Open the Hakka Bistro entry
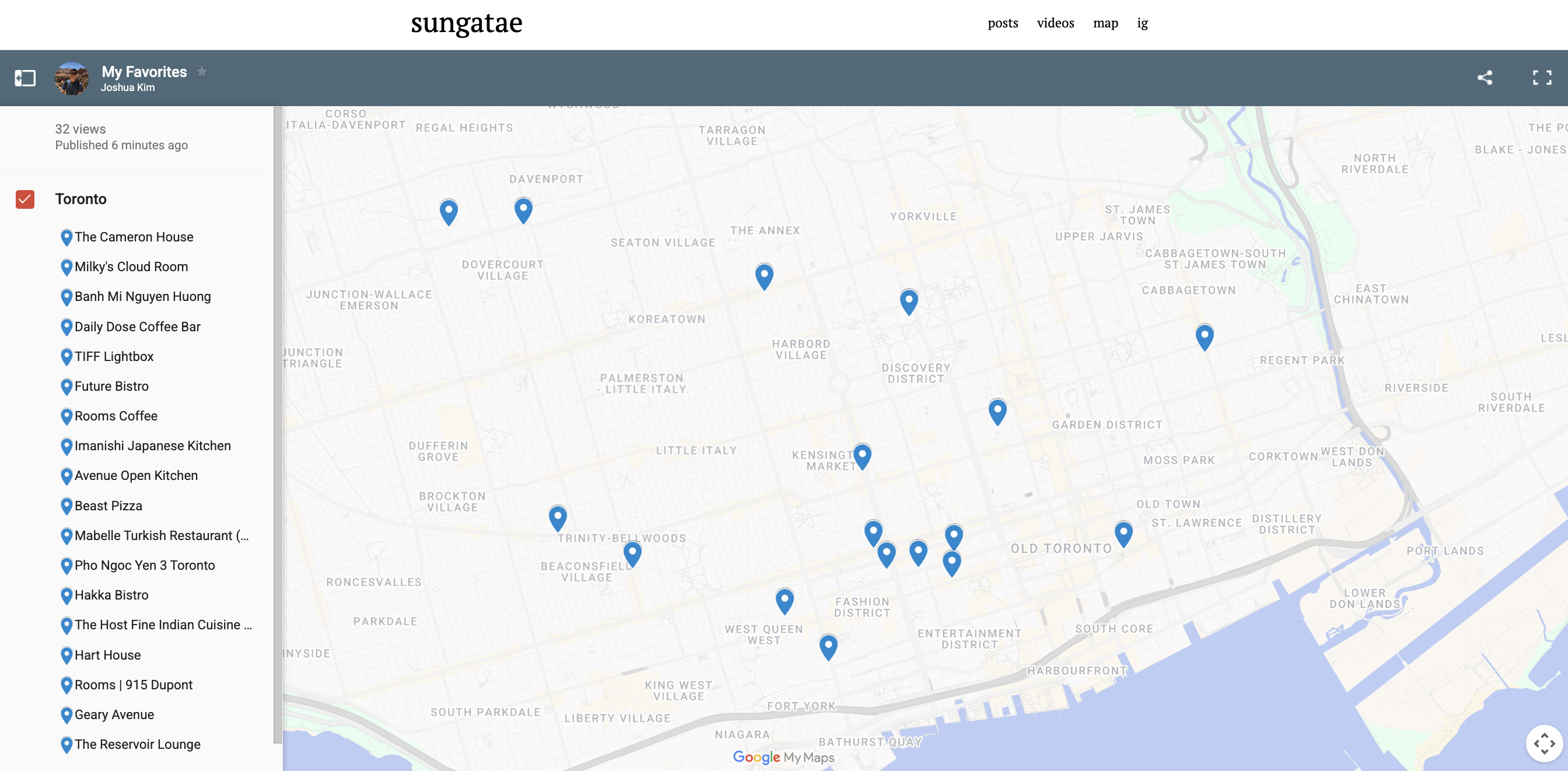 coord(111,595)
